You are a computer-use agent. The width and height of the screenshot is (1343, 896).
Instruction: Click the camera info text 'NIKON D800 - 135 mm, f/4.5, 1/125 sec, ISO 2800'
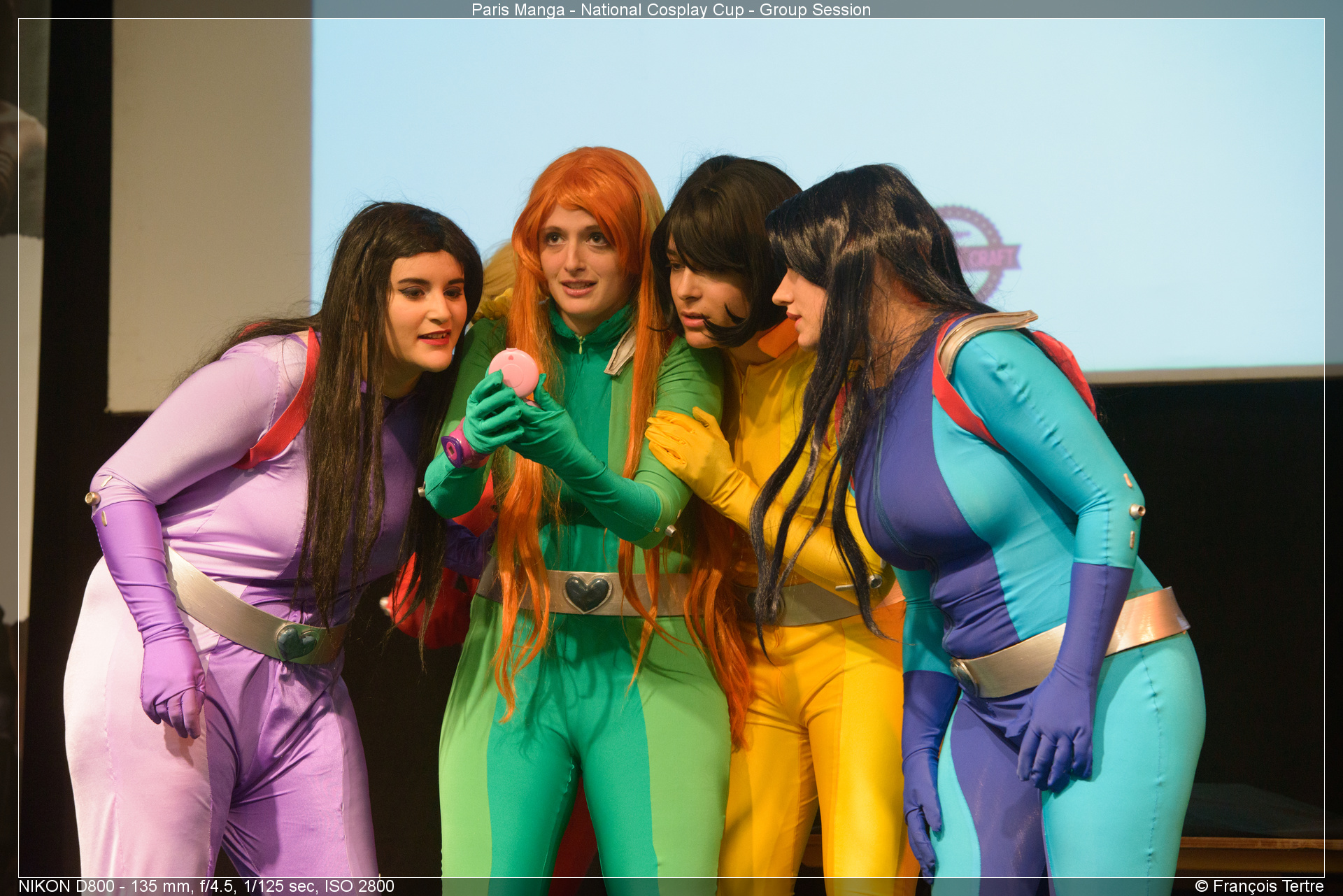[x=206, y=886]
